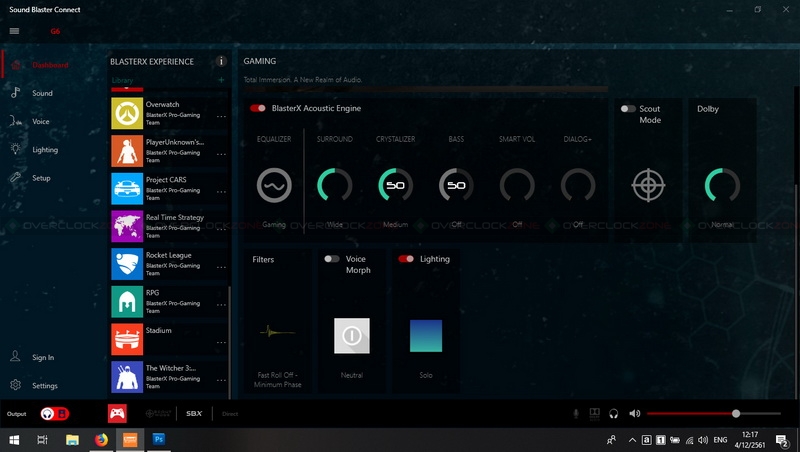Open more options for Rocket League
This screenshot has height=452, width=800.
click(221, 267)
